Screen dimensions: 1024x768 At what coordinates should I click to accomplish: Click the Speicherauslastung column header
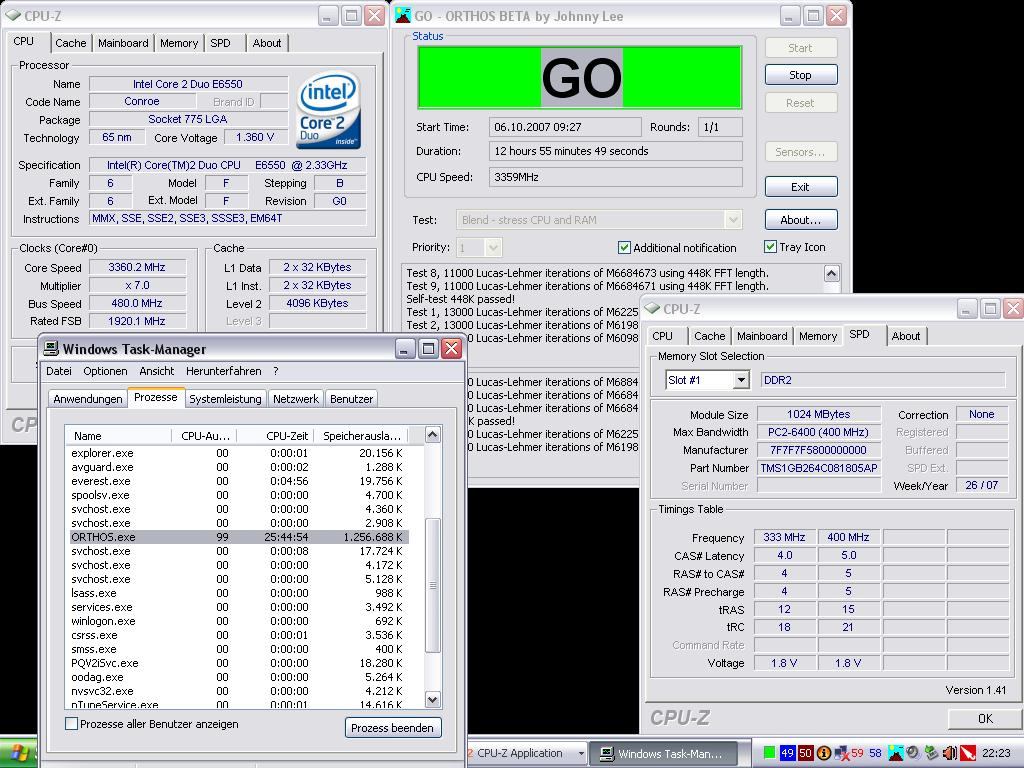pyautogui.click(x=361, y=436)
